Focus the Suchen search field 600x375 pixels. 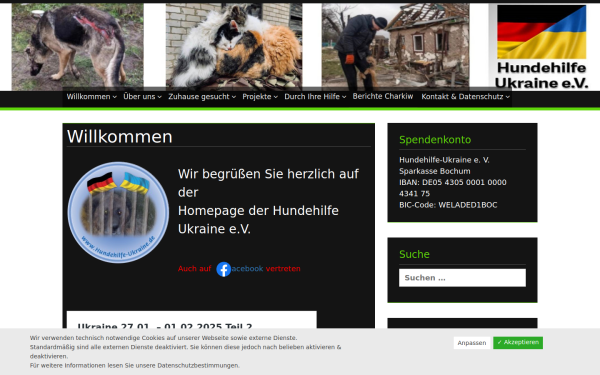point(462,278)
